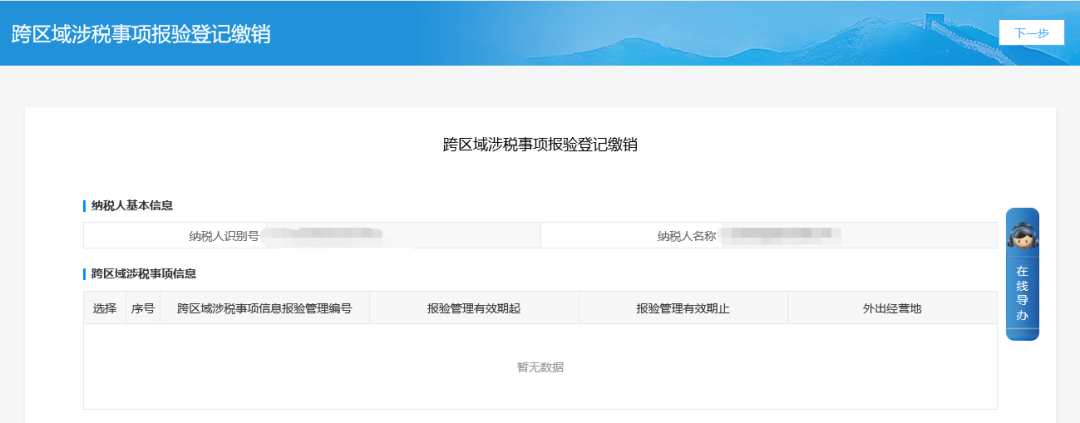This screenshot has height=423, width=1080.
Task: Click the 纳税人识别号 label
Action: click(224, 236)
